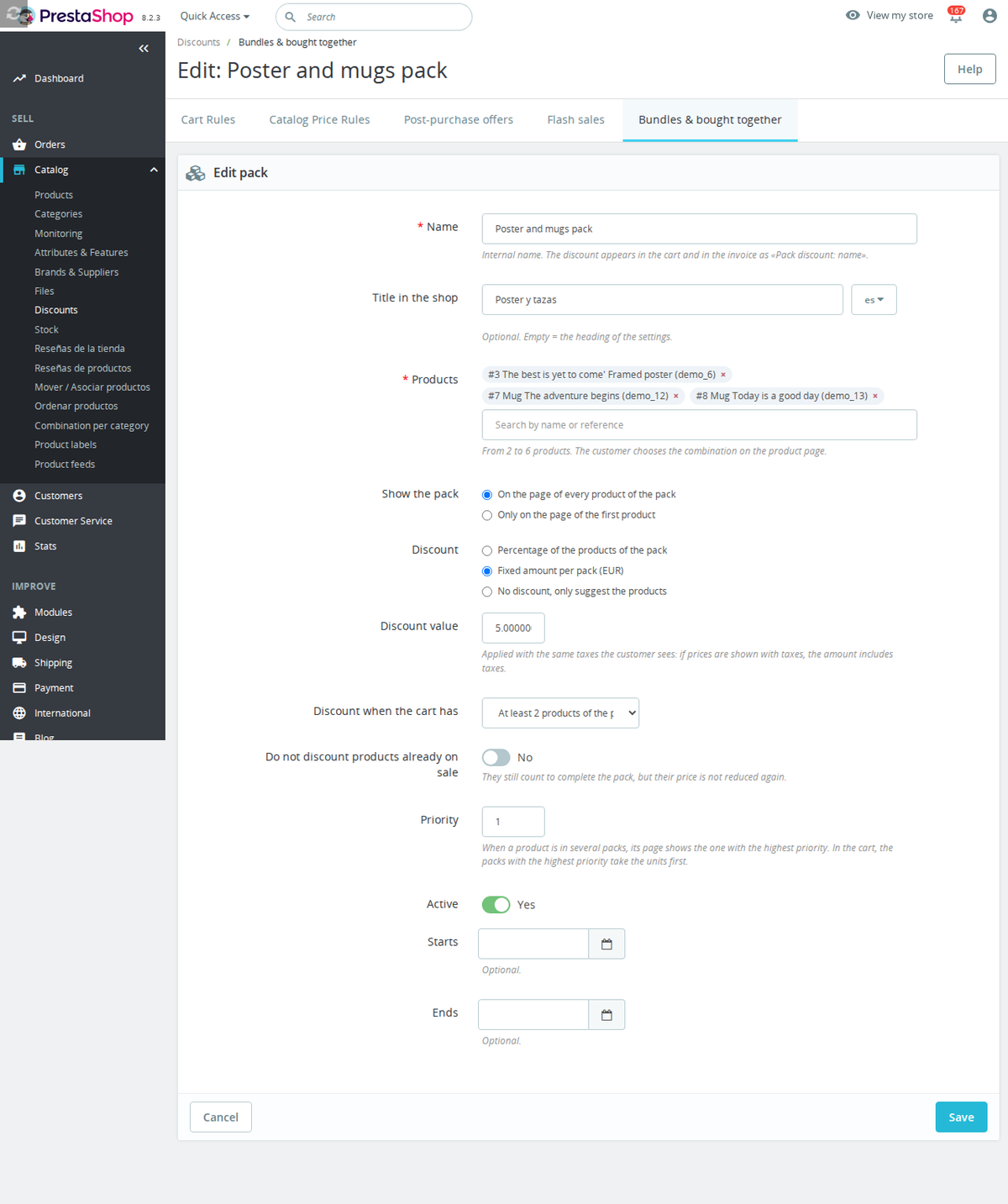Image resolution: width=1008 pixels, height=1204 pixels.
Task: Remove product #7 Mug adventure begins tag
Action: pyautogui.click(x=675, y=396)
